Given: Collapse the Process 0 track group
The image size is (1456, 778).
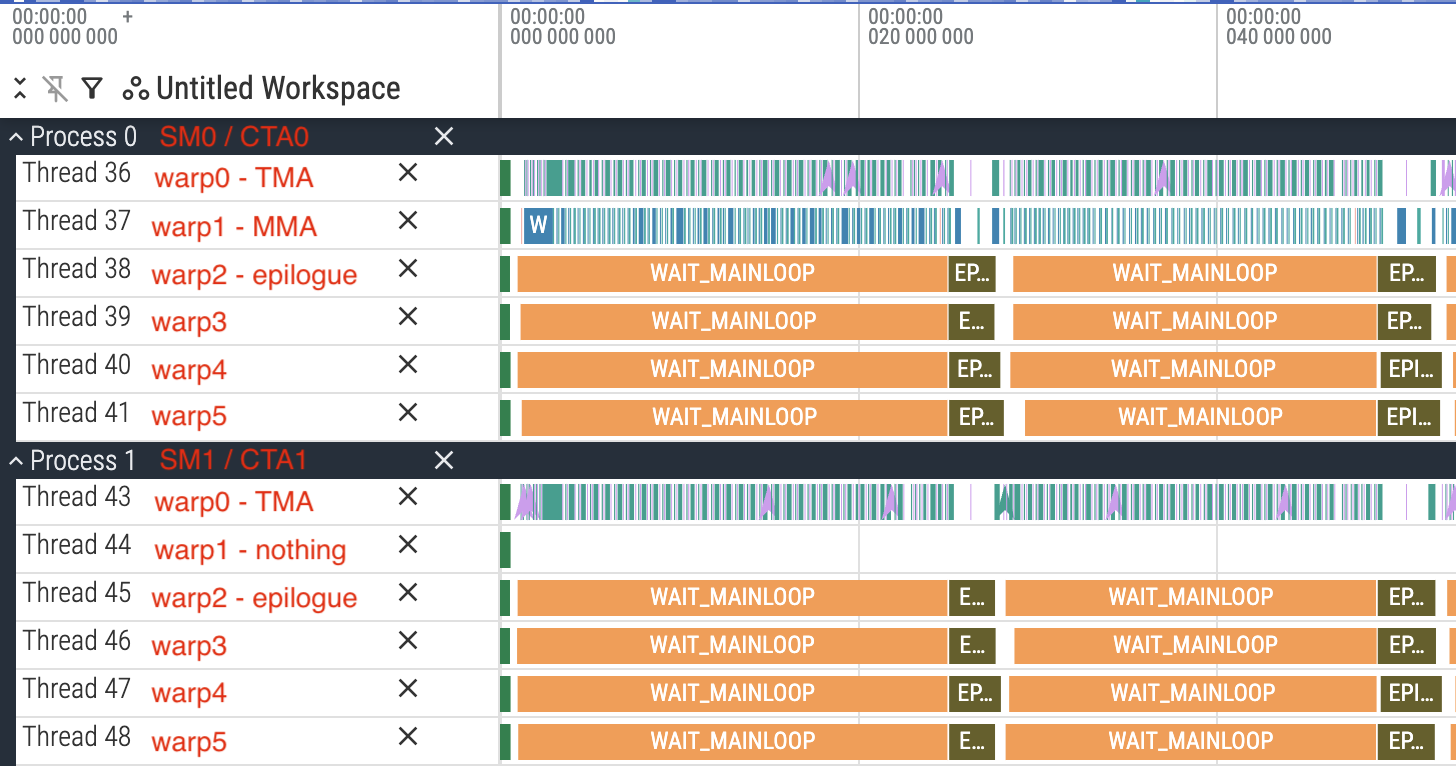Looking at the screenshot, I should (x=16, y=137).
